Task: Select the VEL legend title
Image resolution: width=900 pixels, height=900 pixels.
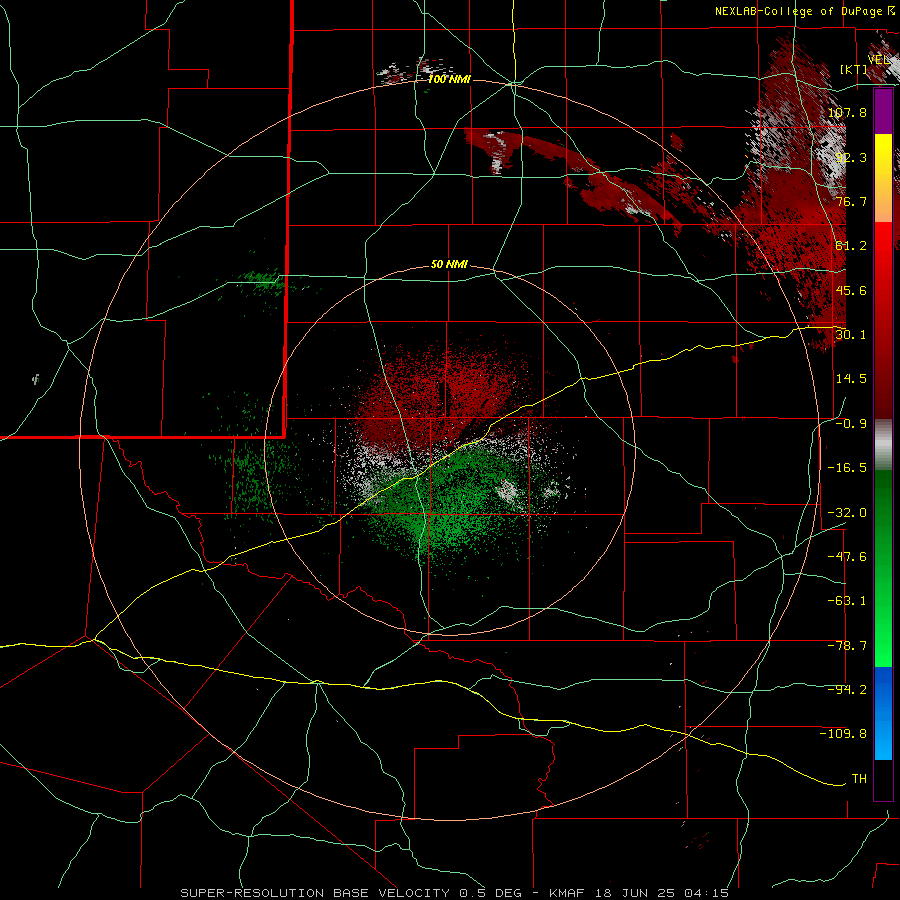Action: [x=878, y=59]
